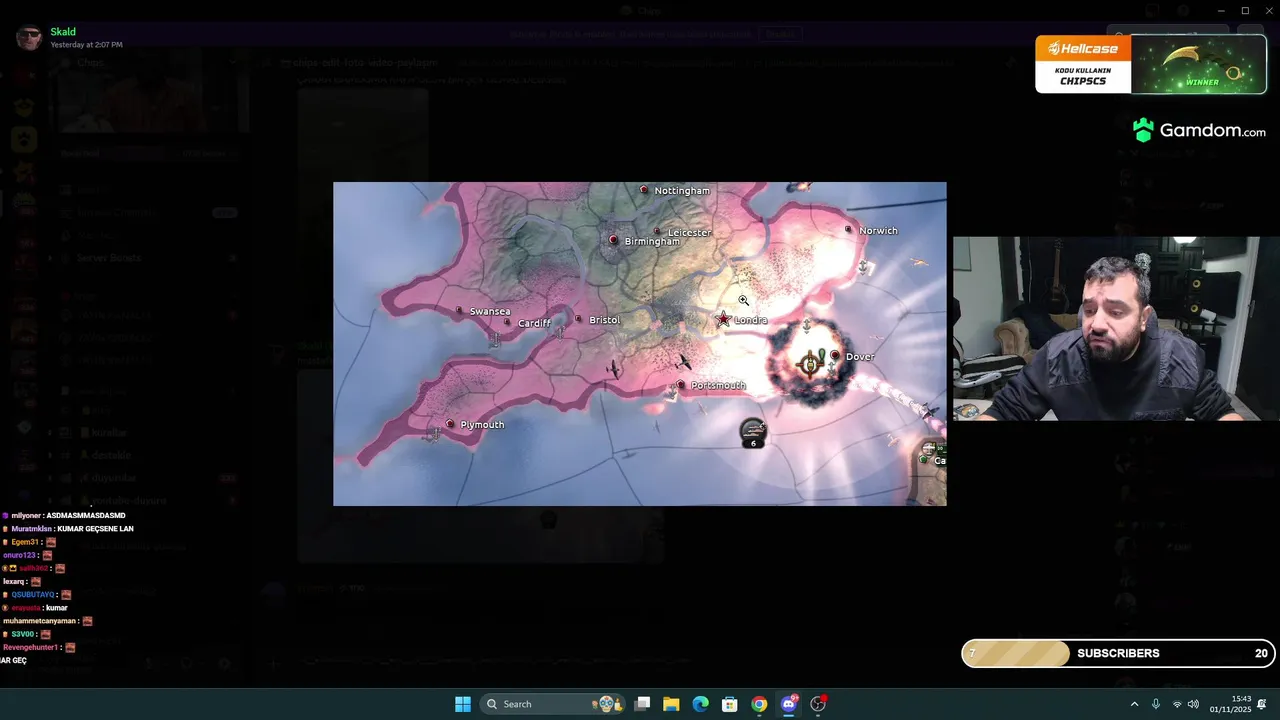Open the OBS icon on the taskbar

click(x=818, y=704)
